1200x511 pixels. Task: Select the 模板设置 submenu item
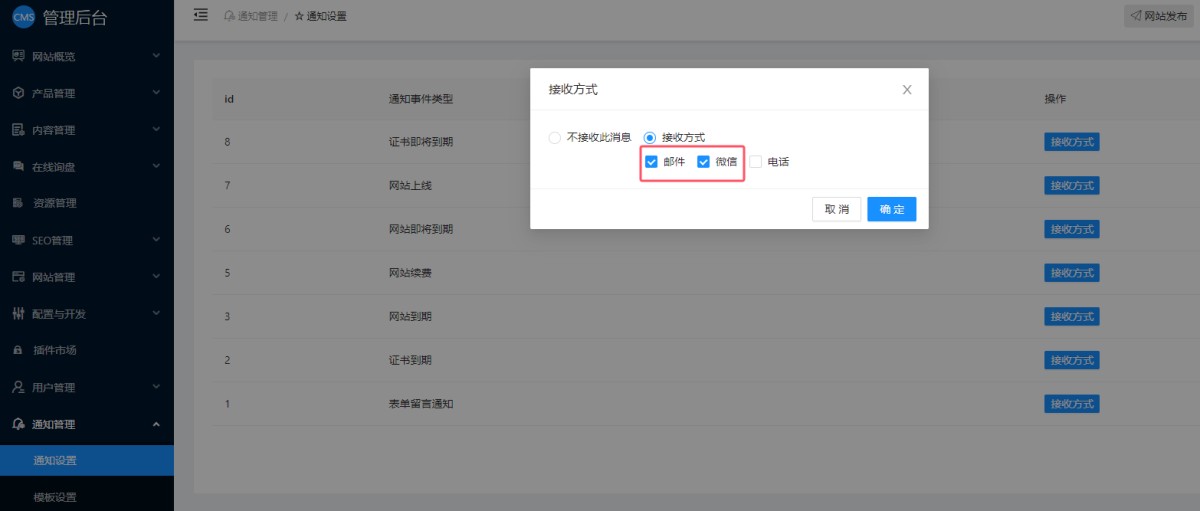[x=87, y=497]
